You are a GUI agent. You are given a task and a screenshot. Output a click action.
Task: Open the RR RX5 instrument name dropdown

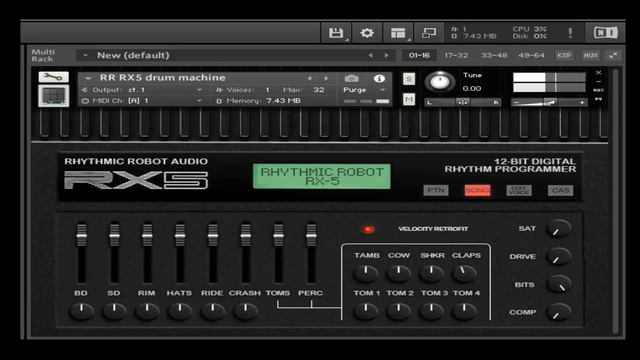[x=88, y=78]
